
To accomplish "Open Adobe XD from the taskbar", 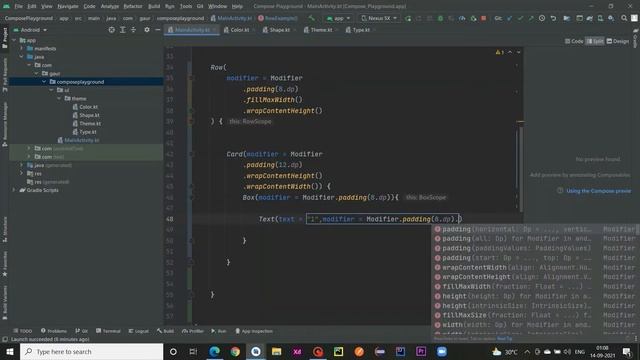I will [297, 351].
